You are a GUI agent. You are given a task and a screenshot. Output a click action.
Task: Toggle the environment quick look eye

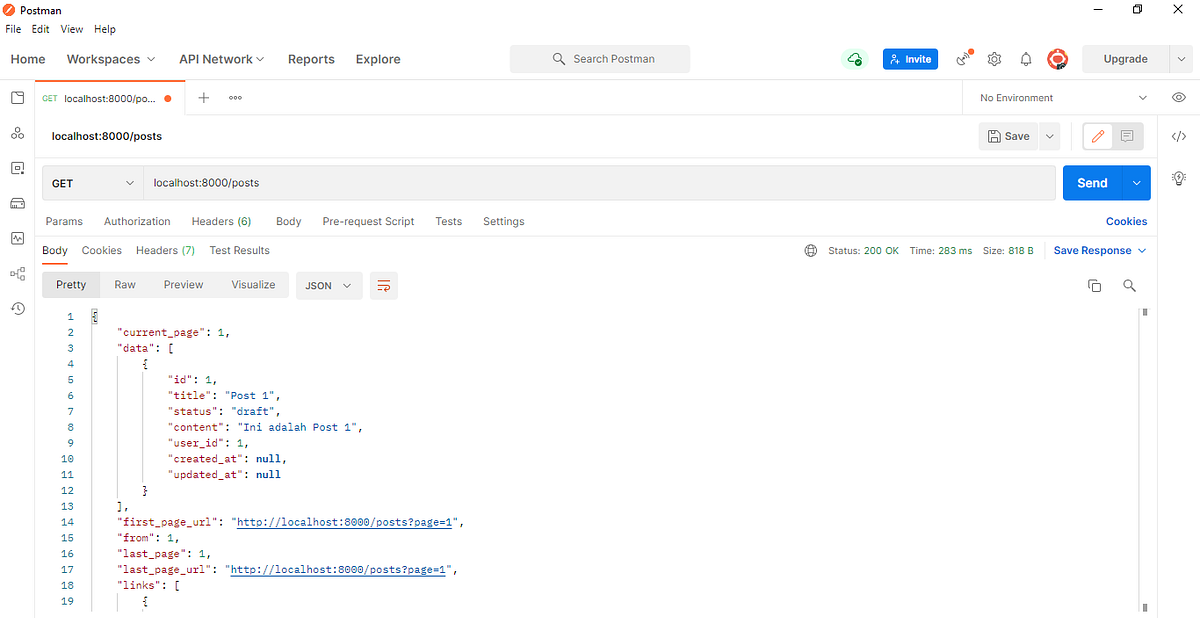(1178, 97)
